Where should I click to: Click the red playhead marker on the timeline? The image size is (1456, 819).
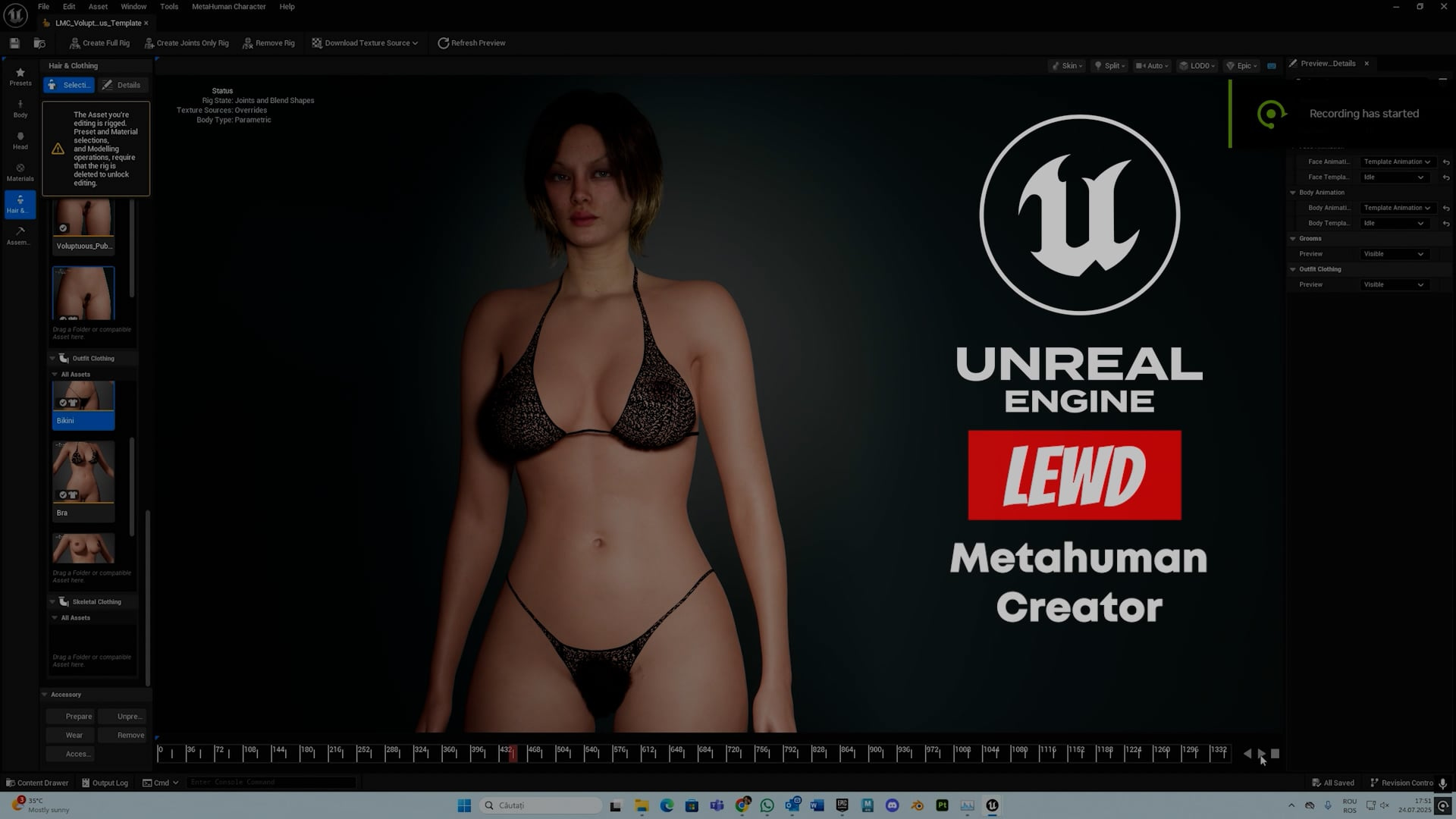point(513,753)
